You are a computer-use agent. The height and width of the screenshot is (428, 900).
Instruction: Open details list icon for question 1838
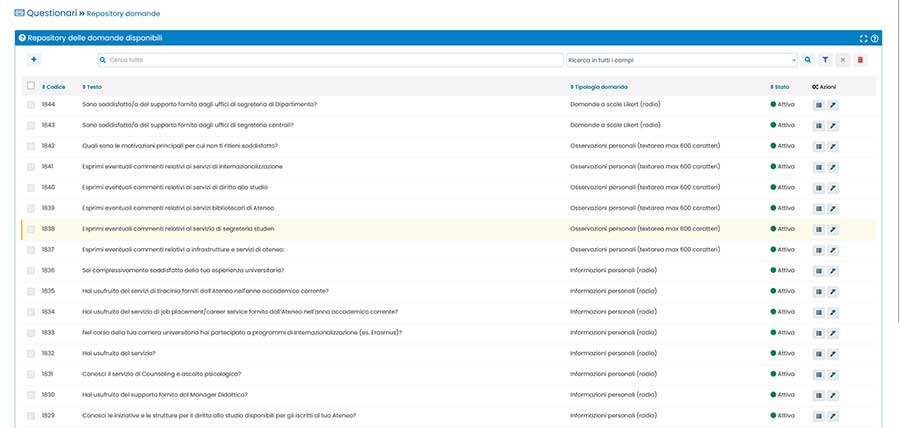(818, 229)
